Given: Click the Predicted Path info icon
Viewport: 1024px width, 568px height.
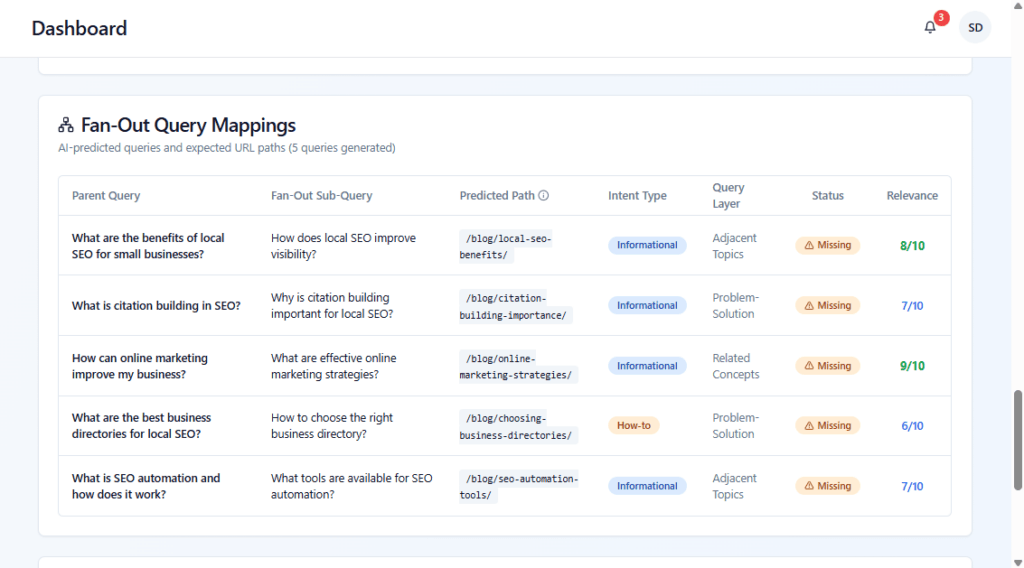Looking at the screenshot, I should point(544,196).
